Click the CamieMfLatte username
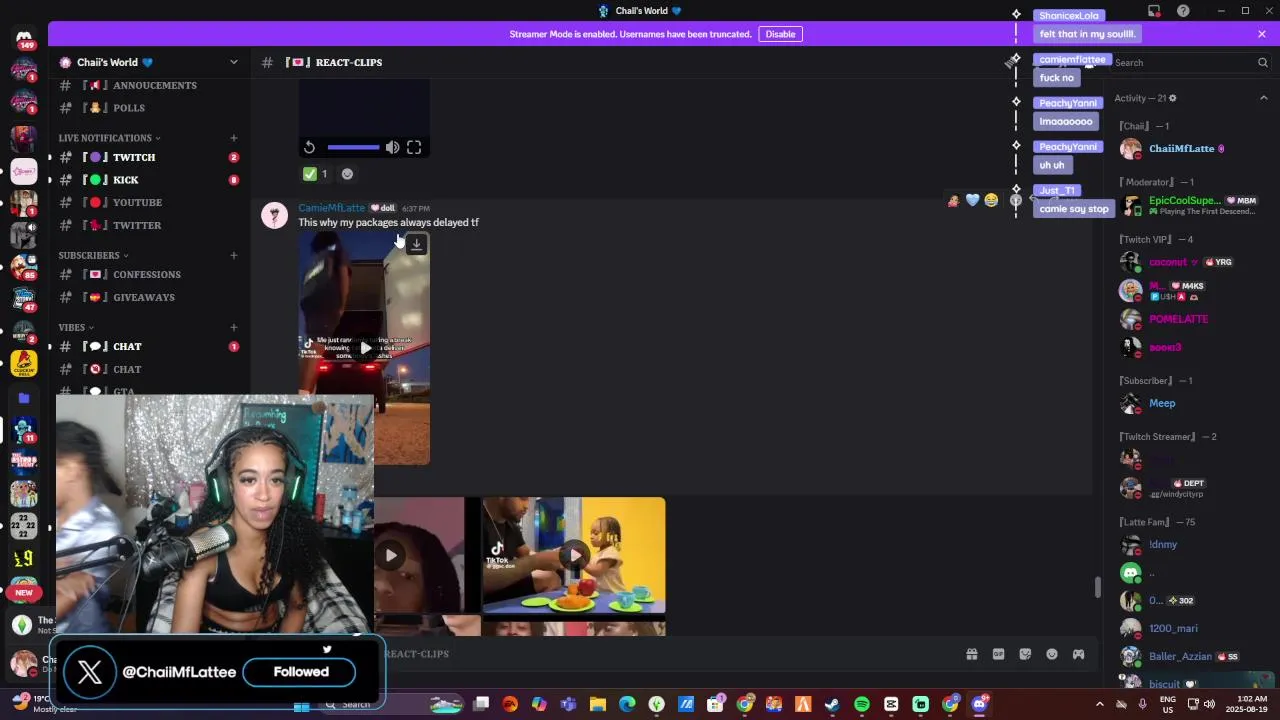The image size is (1280, 720). point(331,208)
